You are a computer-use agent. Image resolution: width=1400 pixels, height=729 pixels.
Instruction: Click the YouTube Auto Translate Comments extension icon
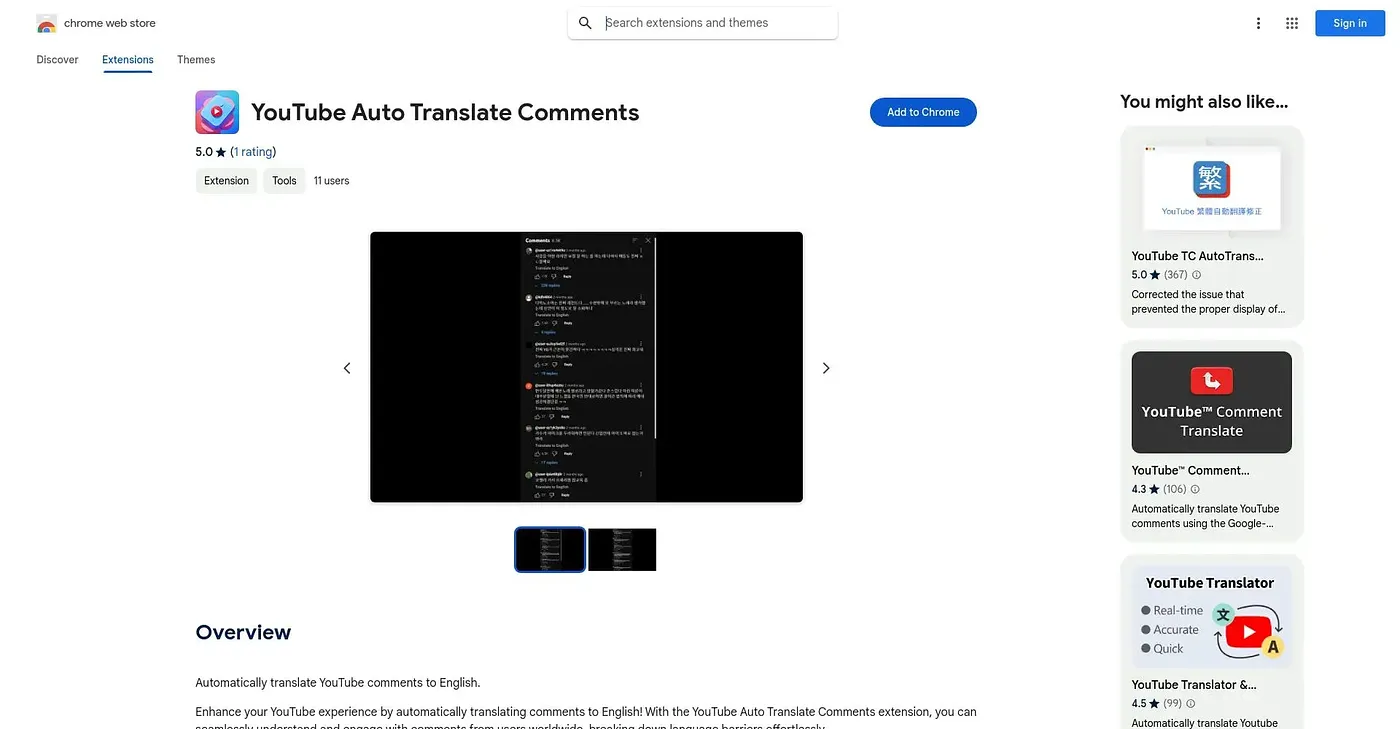coord(217,112)
